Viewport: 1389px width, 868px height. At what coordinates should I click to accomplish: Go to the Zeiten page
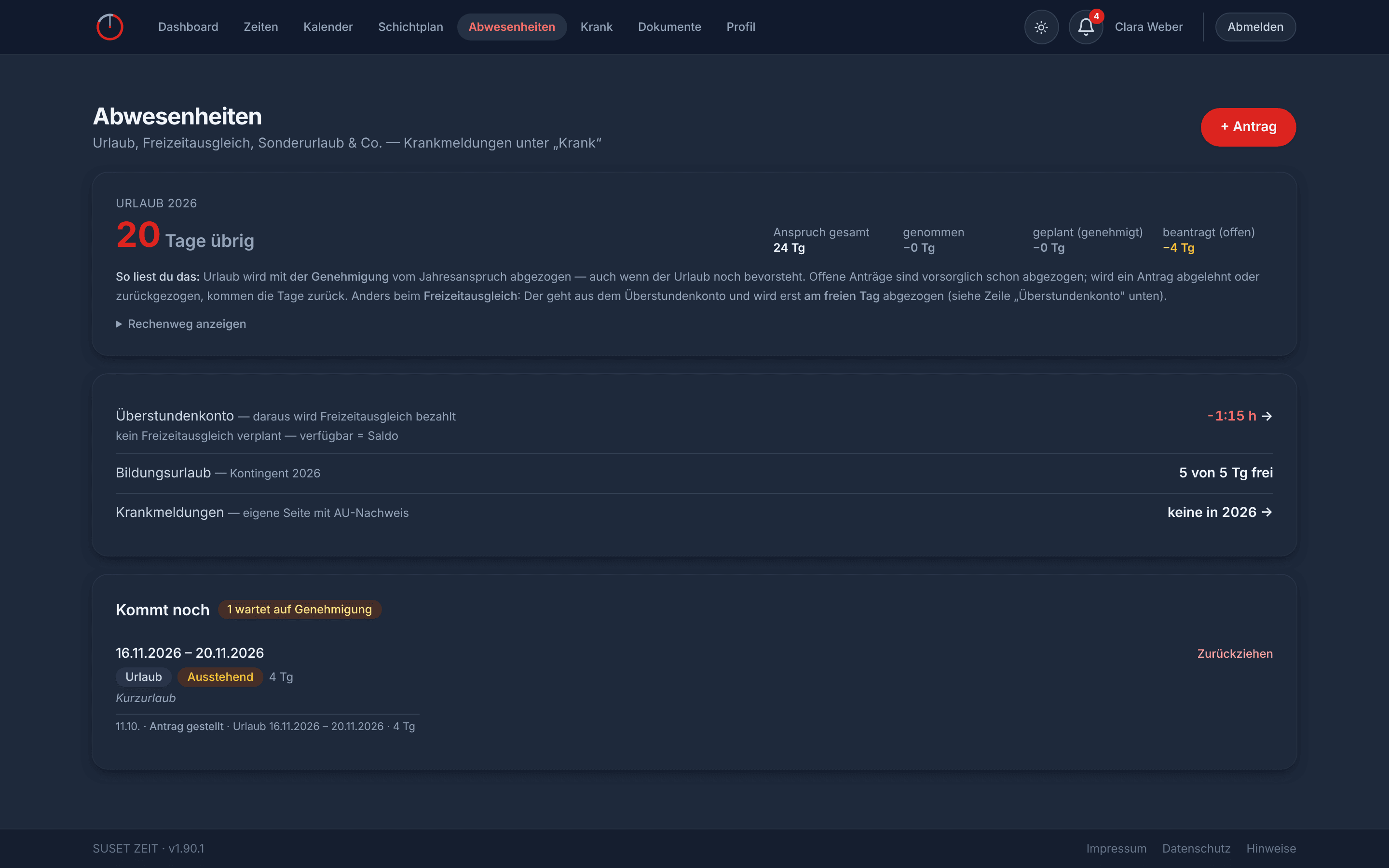(x=260, y=27)
